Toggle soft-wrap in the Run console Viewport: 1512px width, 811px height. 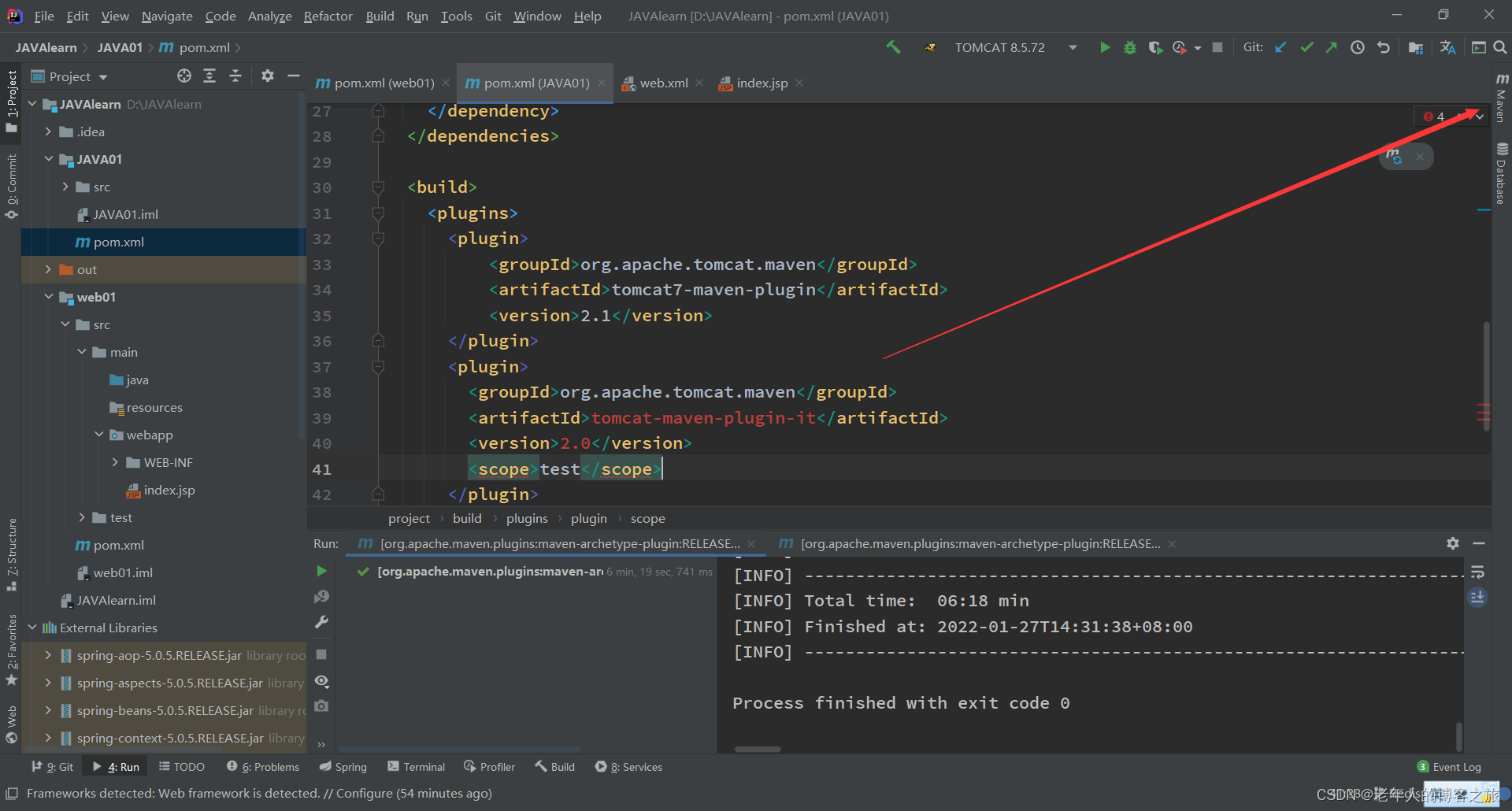point(1477,572)
